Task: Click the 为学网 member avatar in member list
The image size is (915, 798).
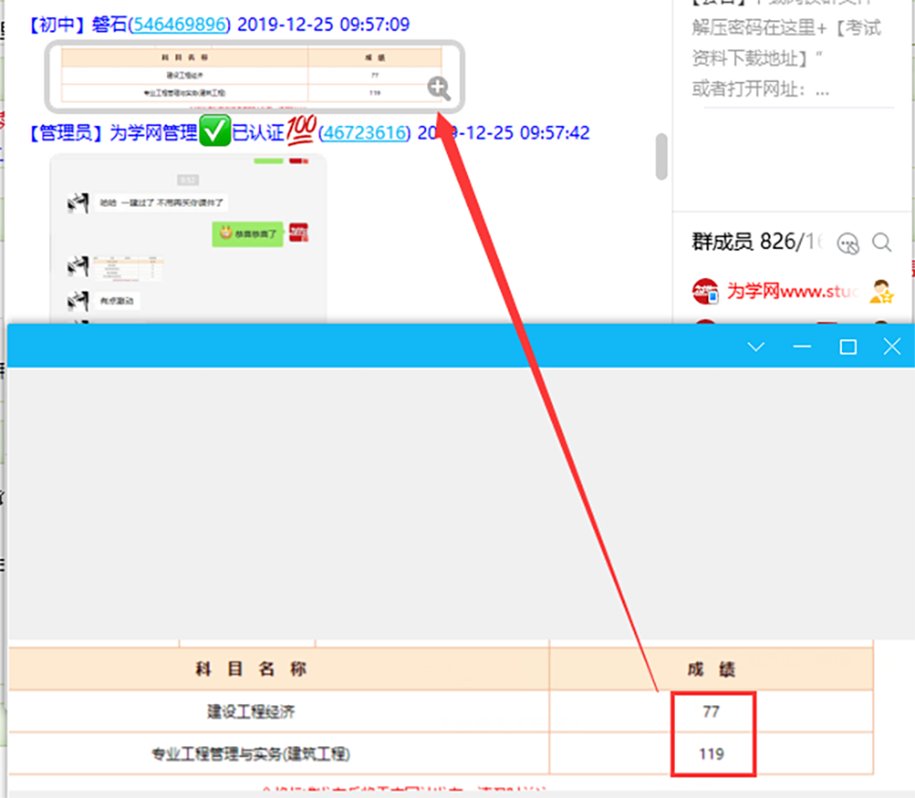Action: pyautogui.click(x=706, y=291)
